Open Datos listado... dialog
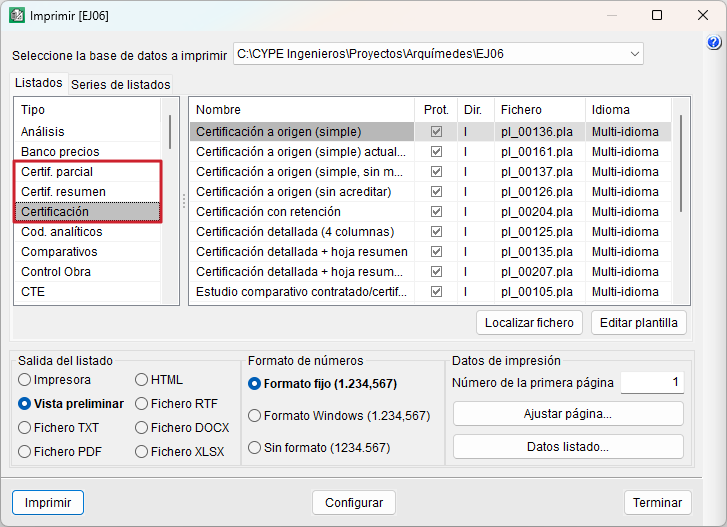727x527 pixels. tap(568, 447)
